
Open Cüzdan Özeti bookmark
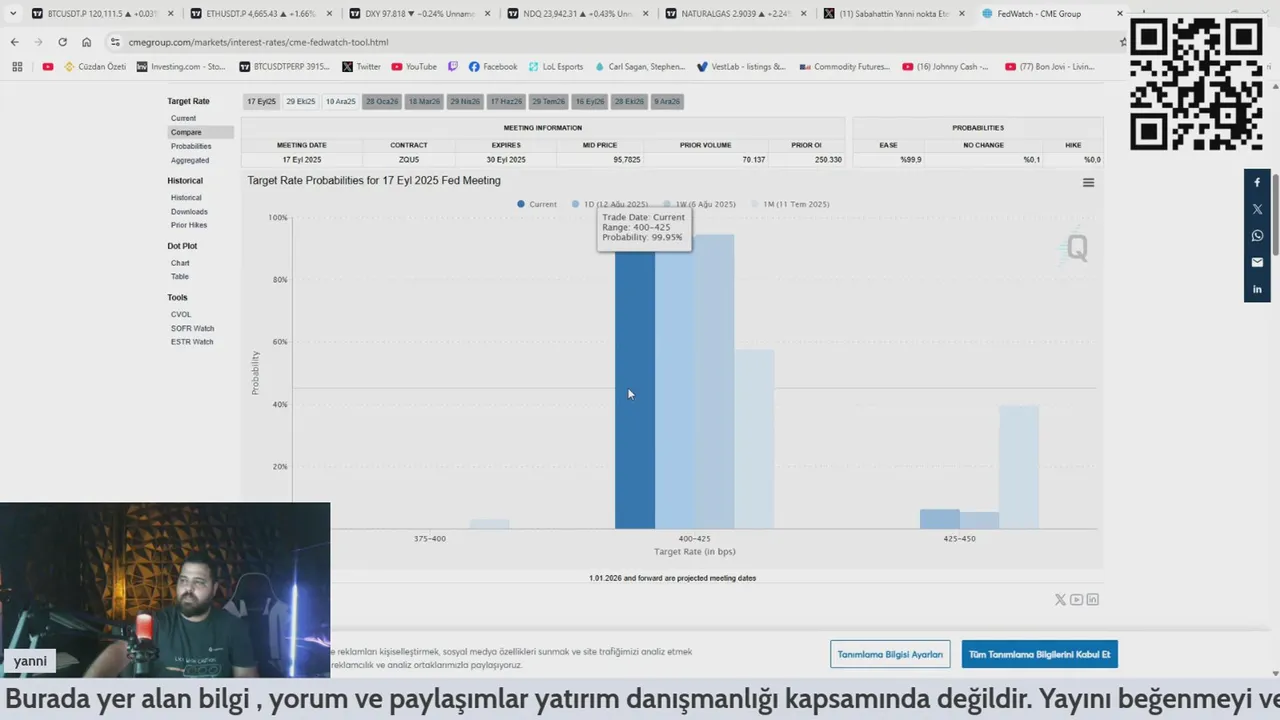pyautogui.click(x=95, y=67)
